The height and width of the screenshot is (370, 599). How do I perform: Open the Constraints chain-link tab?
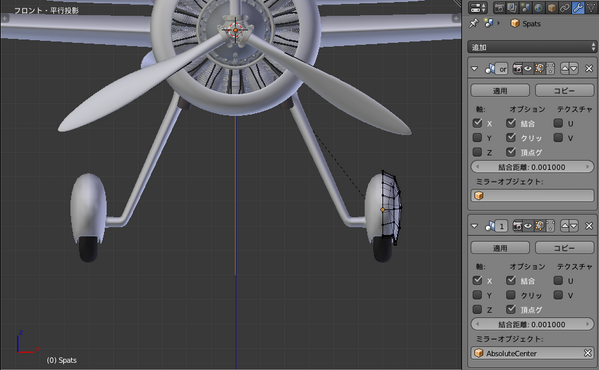click(x=565, y=7)
